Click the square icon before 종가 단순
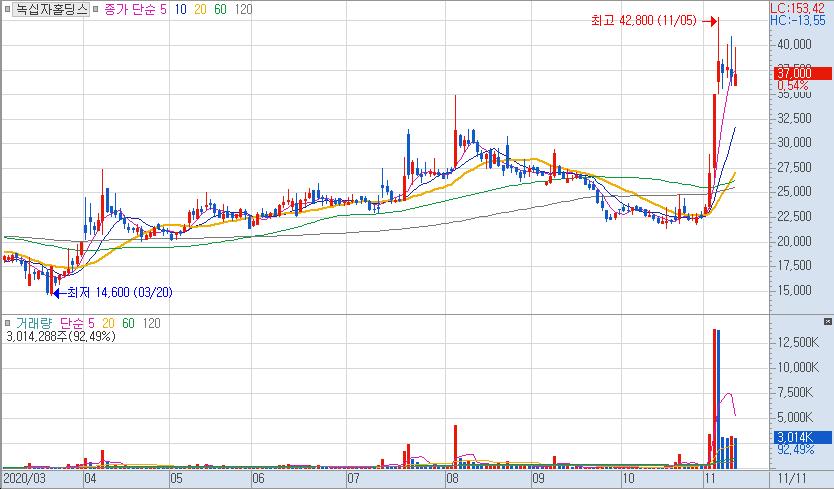This screenshot has height=489, width=834. 96,9
